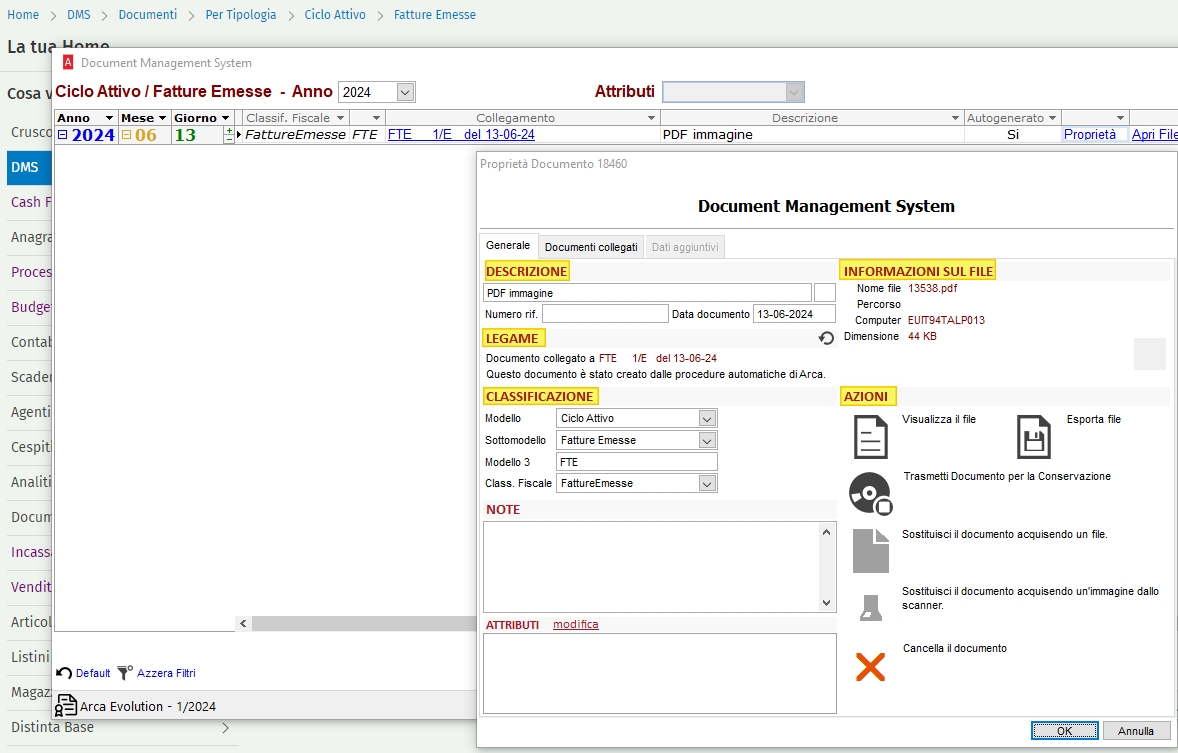Viewport: 1178px width, 753px height.
Task: Collapse the 06 month group
Action: pos(126,135)
